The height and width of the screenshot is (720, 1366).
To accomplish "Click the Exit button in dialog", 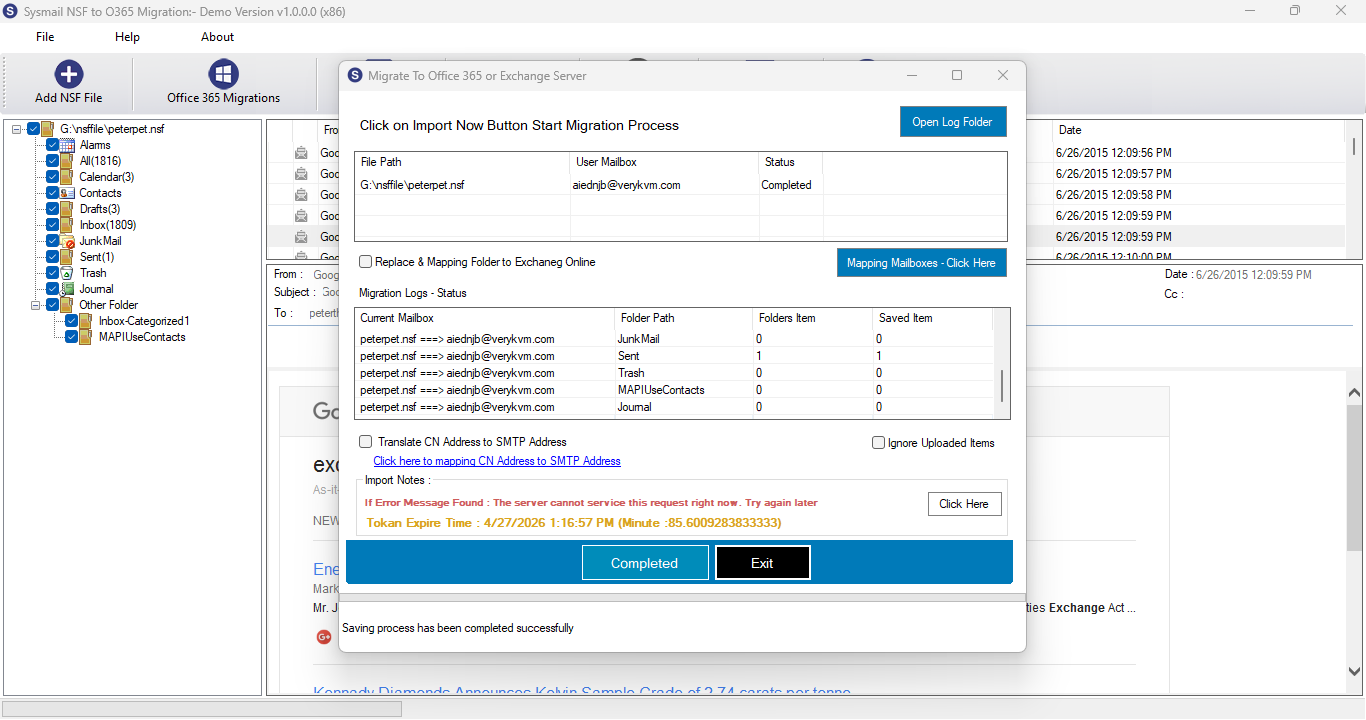I will [x=763, y=563].
